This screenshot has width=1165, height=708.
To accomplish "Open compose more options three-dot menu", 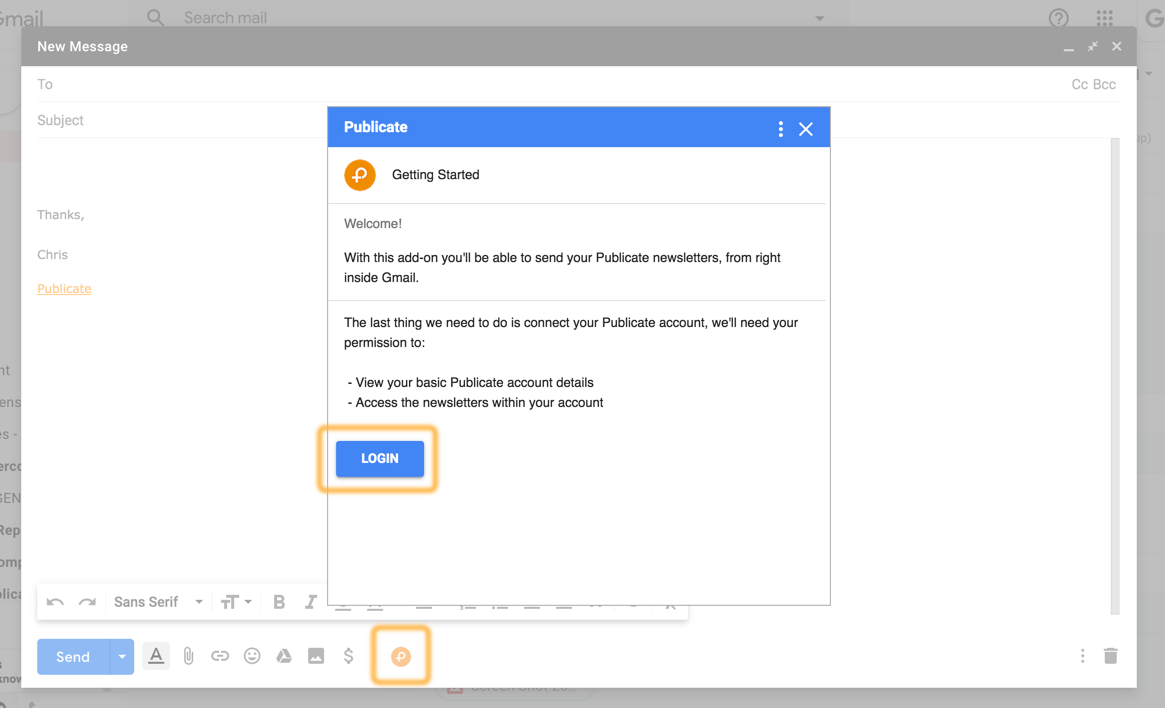I will coord(1083,656).
